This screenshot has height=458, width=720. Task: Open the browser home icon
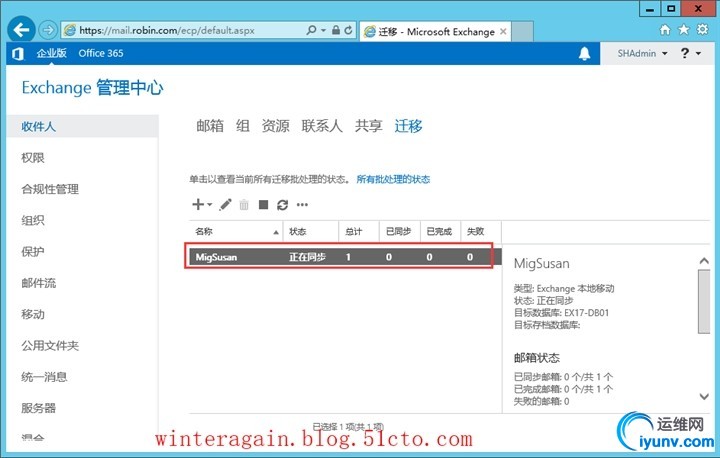665,30
